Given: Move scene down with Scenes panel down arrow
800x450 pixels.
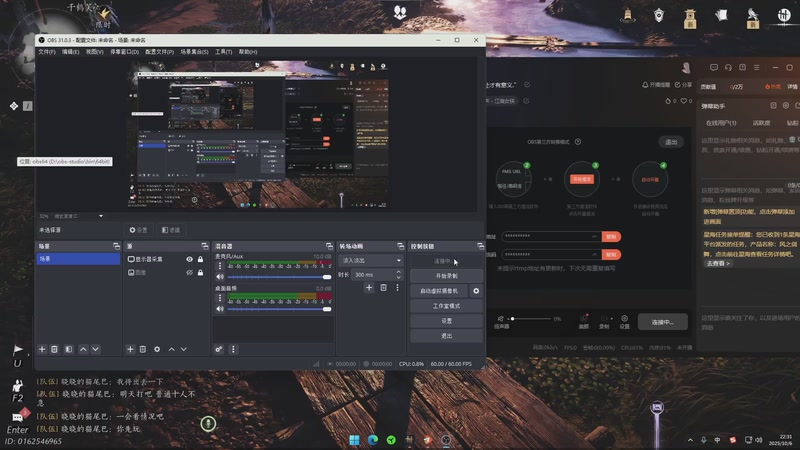Looking at the screenshot, I should 95,349.
